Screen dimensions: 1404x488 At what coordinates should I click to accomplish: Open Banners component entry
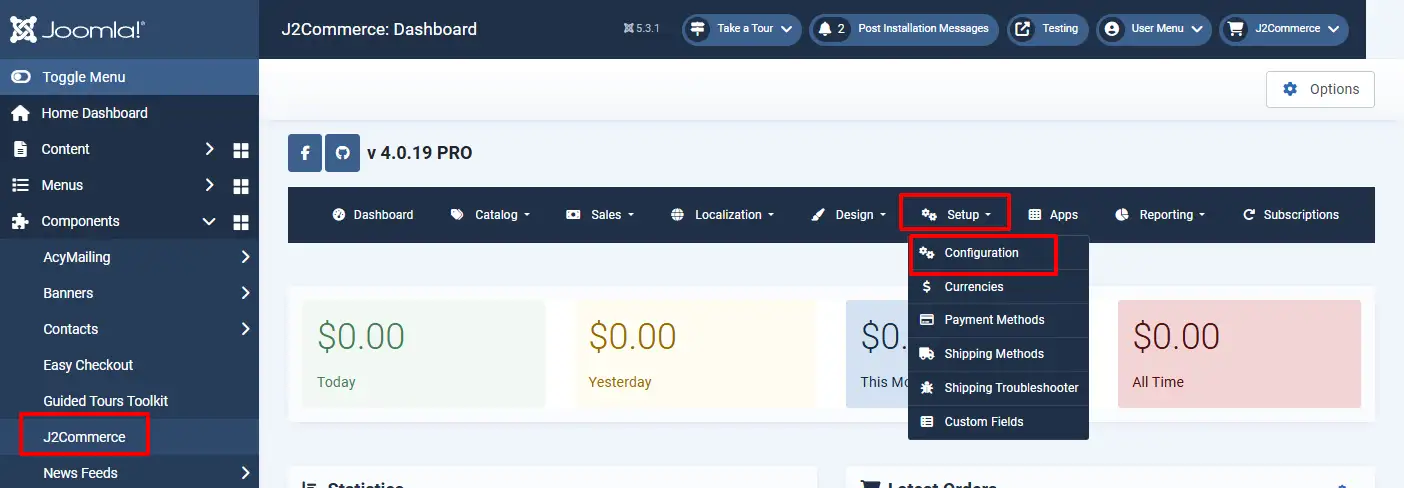[68, 293]
